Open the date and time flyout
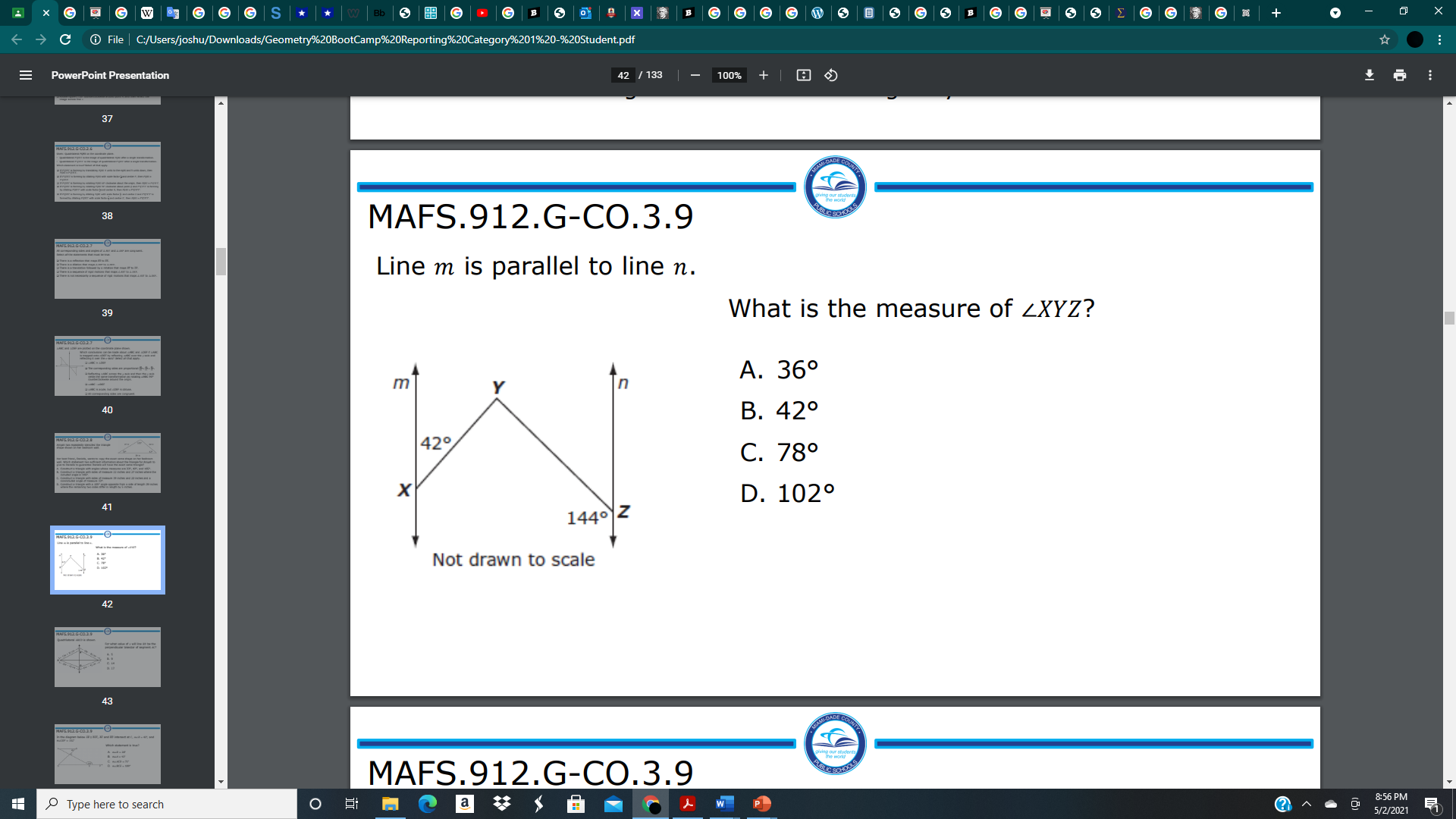1456x819 pixels. [x=1392, y=804]
